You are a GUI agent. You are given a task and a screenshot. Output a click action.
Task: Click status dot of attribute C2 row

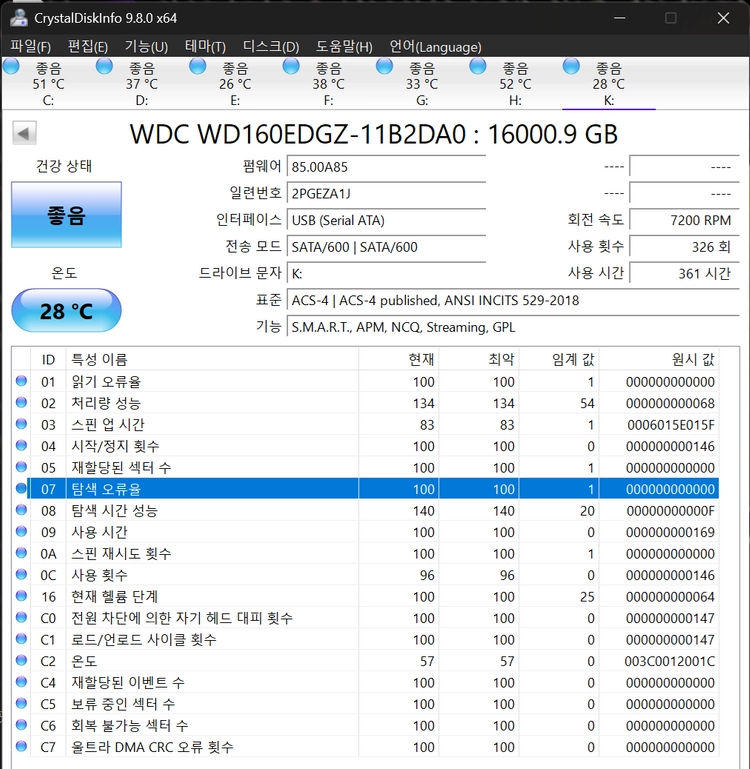point(21,660)
